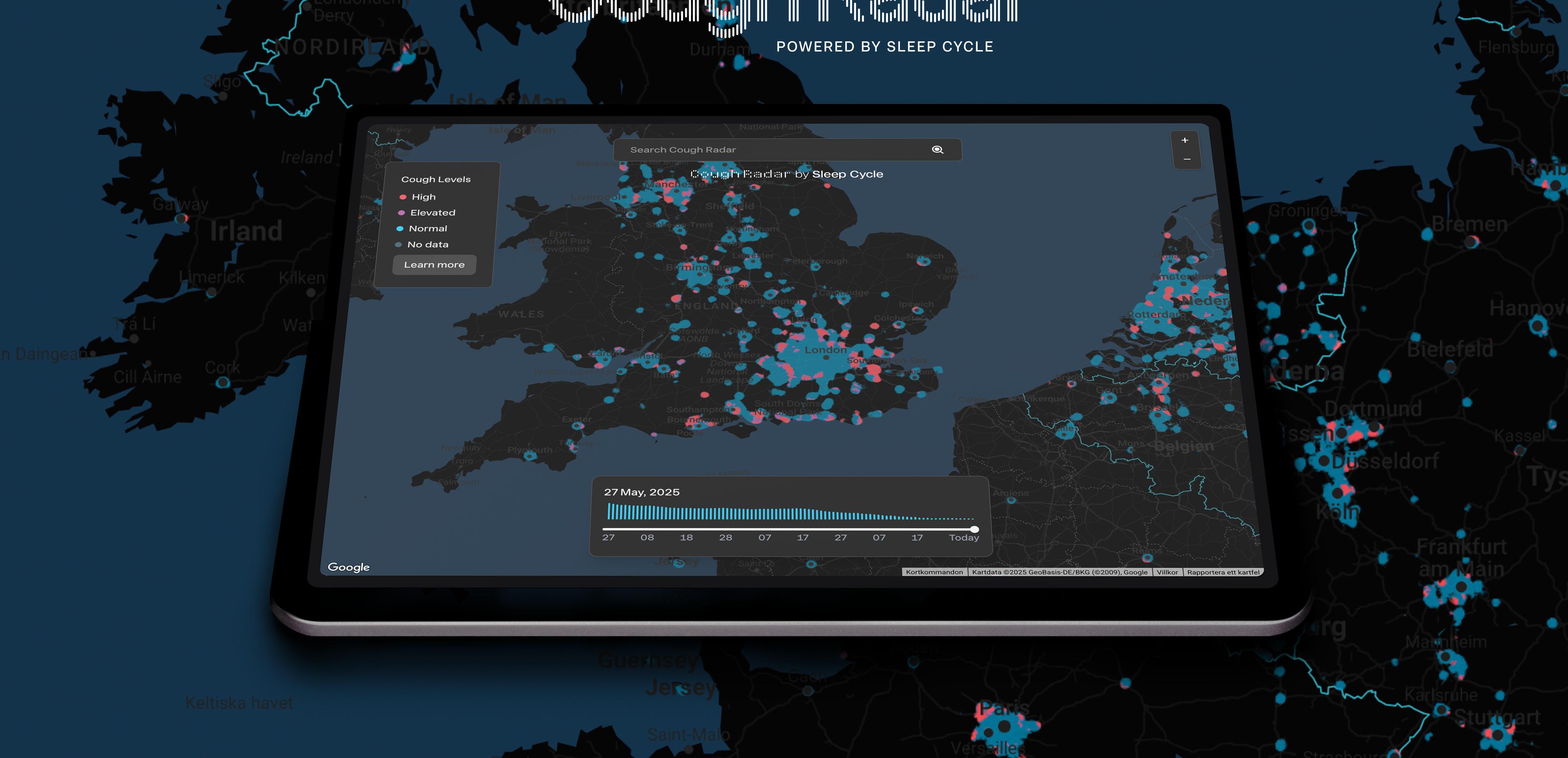Click the 18 date marker on timeline

(686, 538)
